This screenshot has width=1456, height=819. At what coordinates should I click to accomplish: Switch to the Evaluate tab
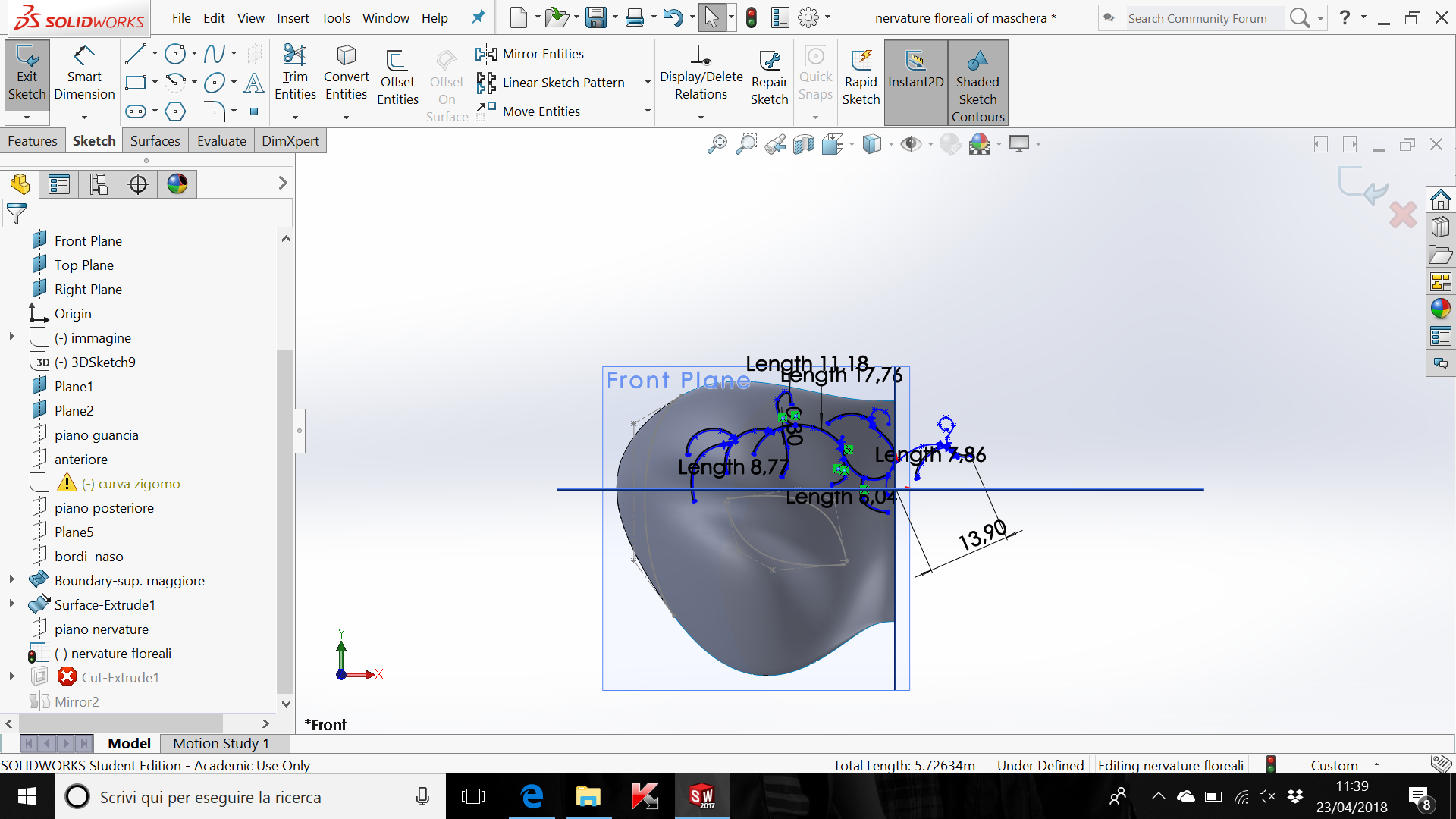221,140
